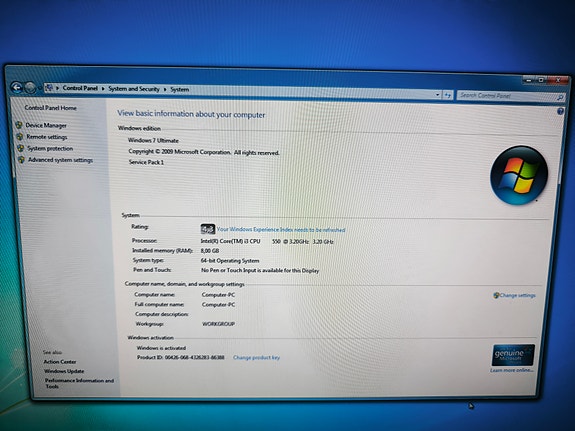Click the Forward navigation arrow button
Image resolution: width=575 pixels, height=431 pixels.
[30, 88]
